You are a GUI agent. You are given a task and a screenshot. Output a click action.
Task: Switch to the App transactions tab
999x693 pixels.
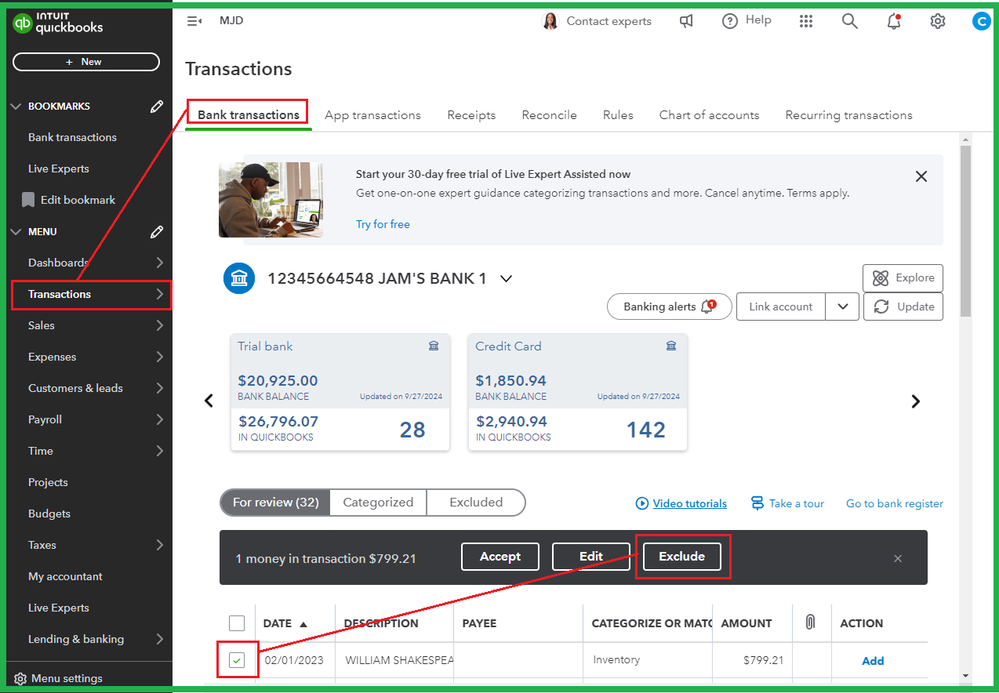click(x=373, y=115)
